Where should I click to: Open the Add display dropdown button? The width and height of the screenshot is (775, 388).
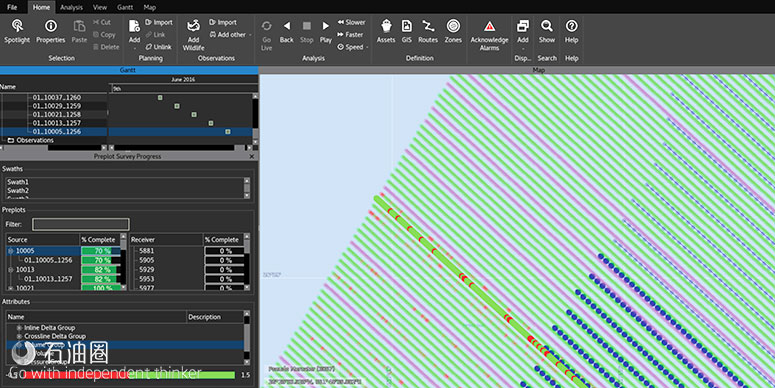point(522,35)
